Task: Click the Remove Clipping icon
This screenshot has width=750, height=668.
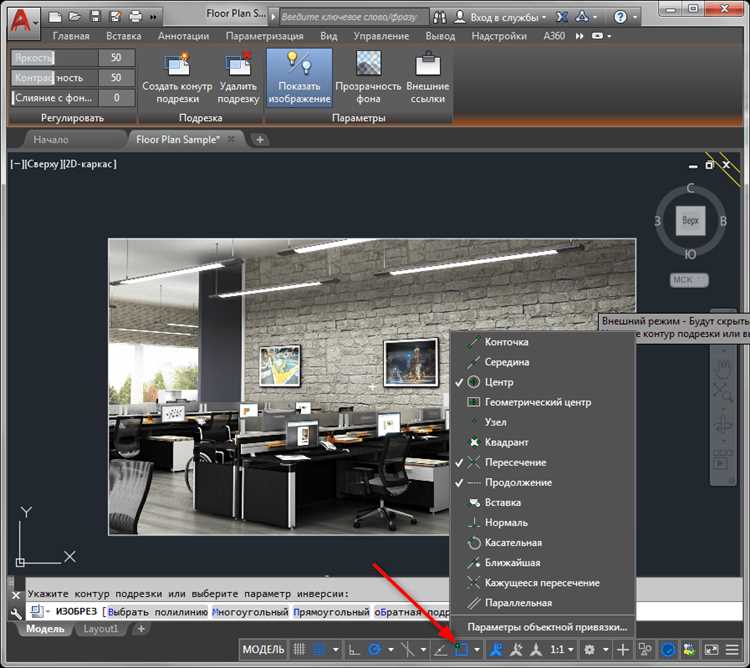Action: pos(238,66)
